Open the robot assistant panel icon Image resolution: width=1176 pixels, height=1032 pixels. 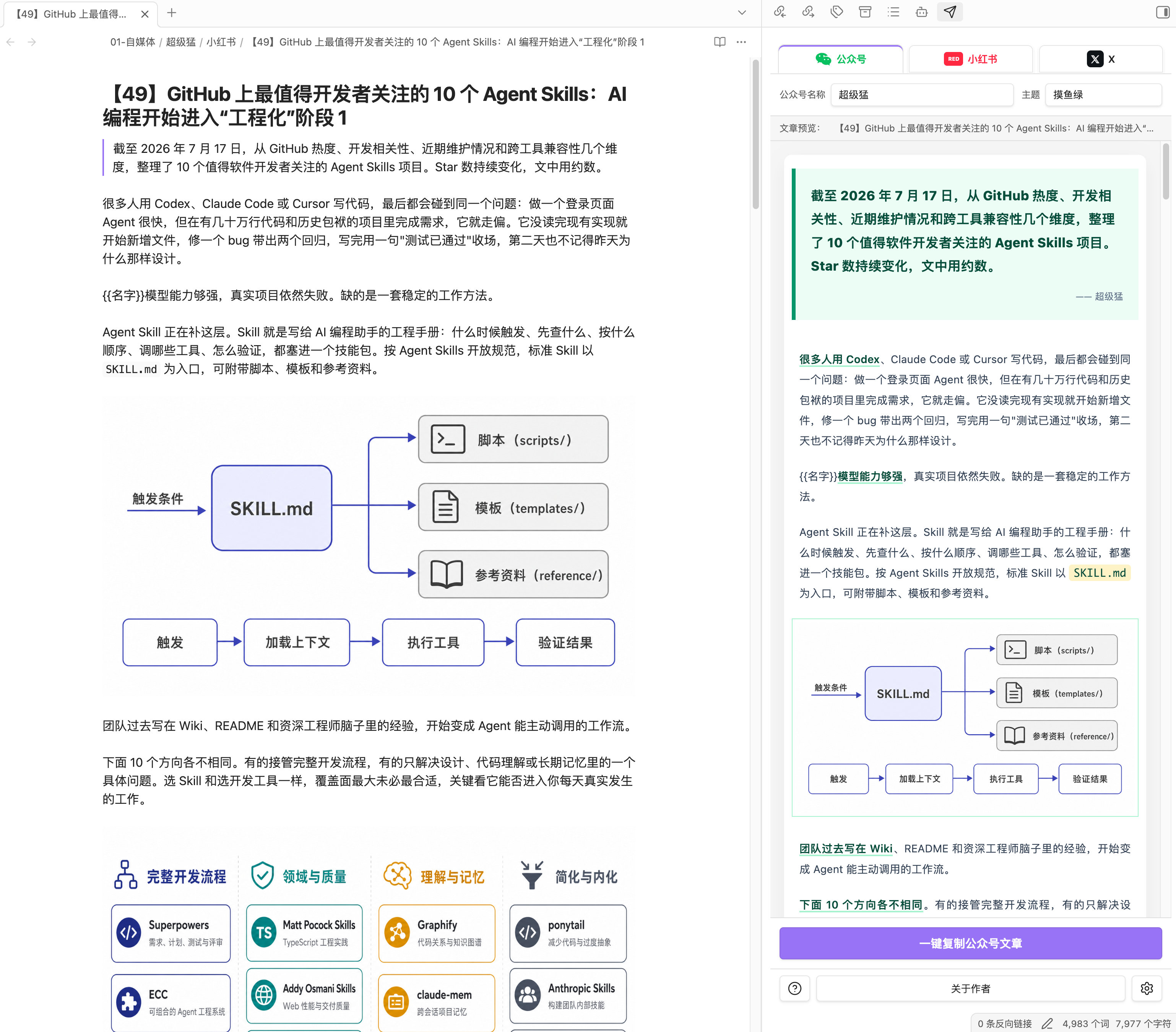922,12
